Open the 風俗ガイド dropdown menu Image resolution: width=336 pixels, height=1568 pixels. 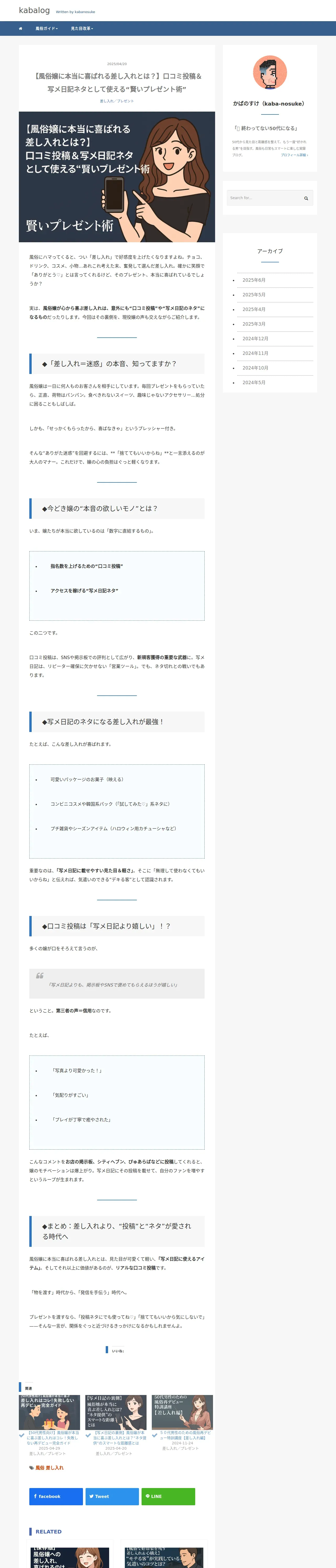pos(46,28)
